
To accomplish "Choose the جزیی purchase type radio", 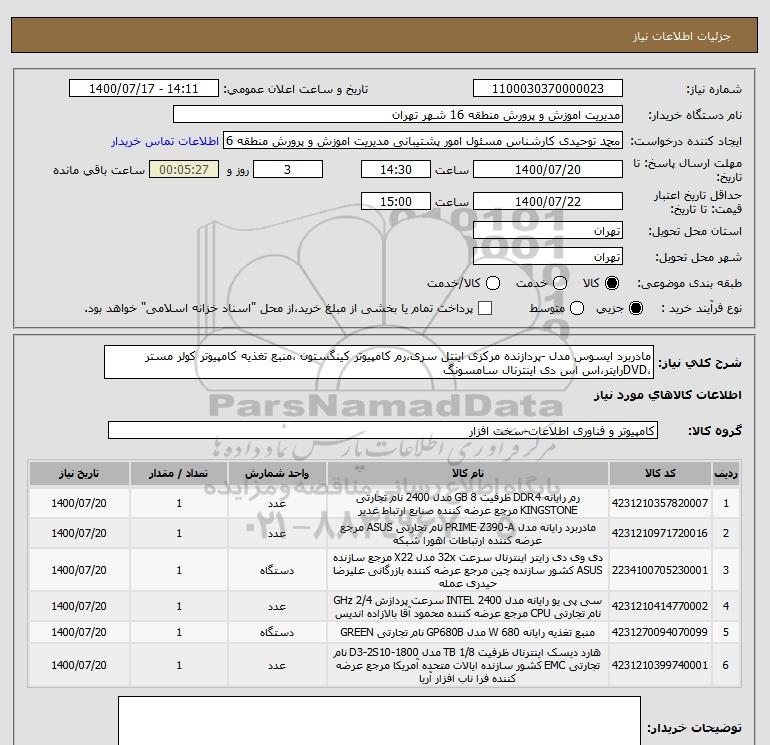I will 635,308.
